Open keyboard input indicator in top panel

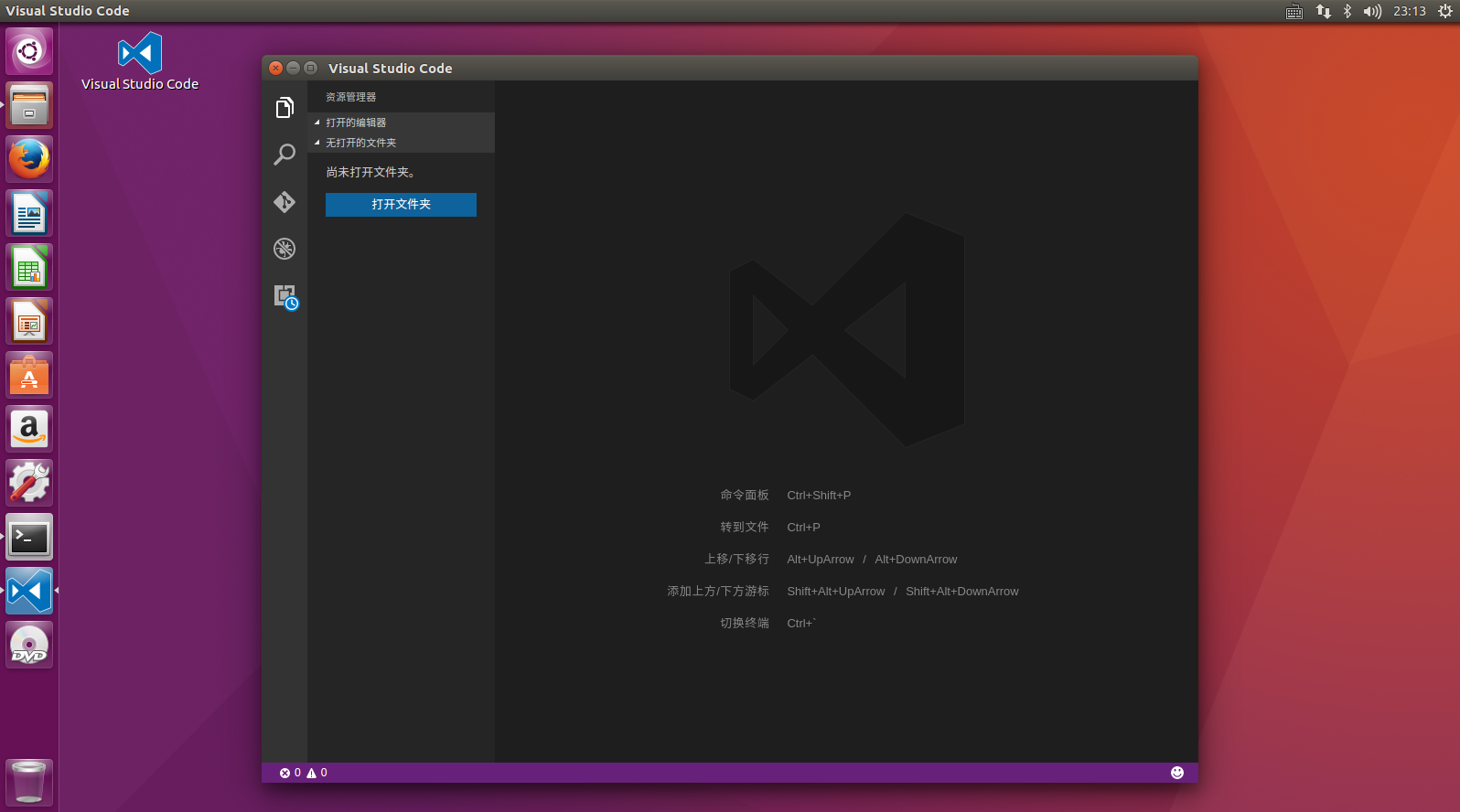pyautogui.click(x=1294, y=11)
